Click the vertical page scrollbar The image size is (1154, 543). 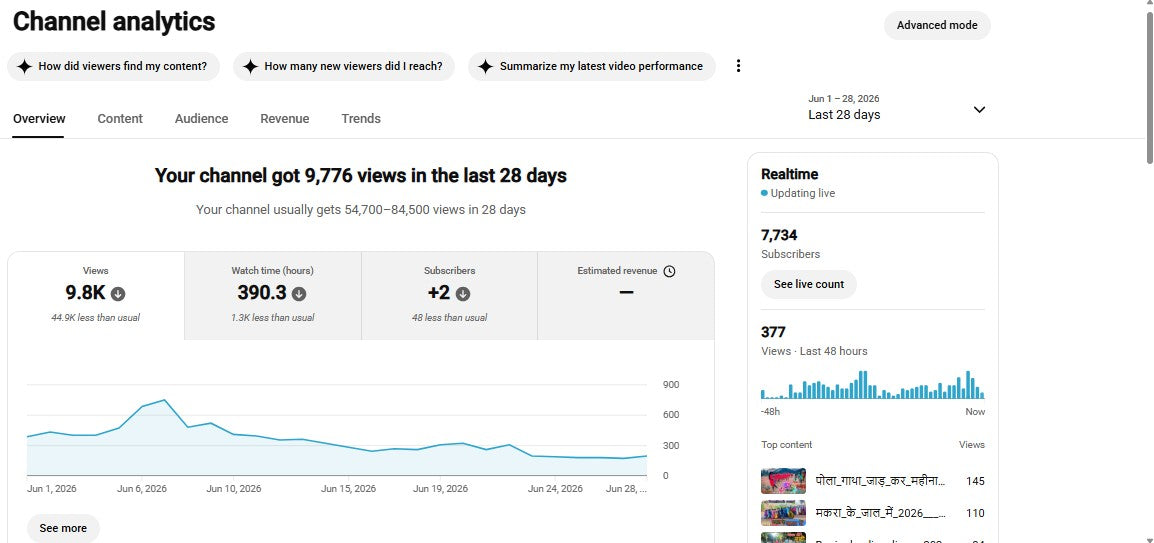pos(1149,272)
